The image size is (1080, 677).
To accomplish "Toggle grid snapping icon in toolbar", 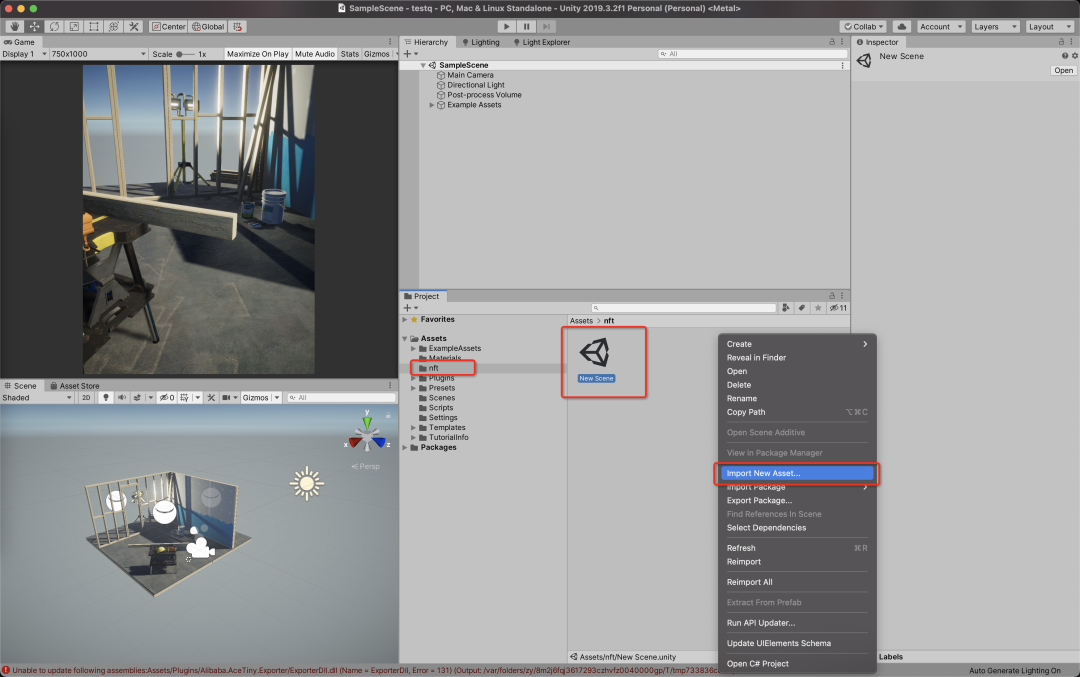I will (238, 27).
